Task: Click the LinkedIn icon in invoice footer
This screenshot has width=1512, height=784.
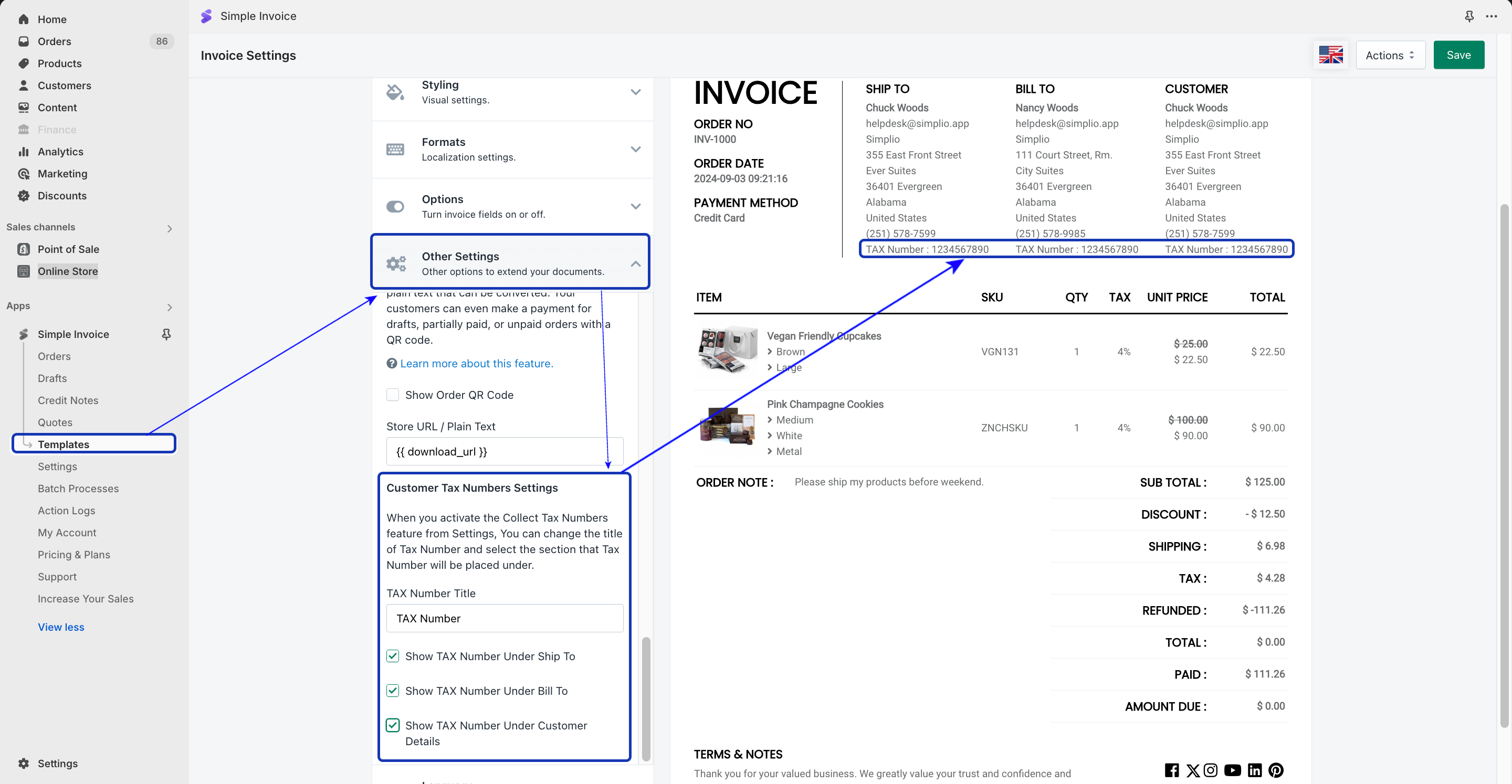Action: [1254, 770]
